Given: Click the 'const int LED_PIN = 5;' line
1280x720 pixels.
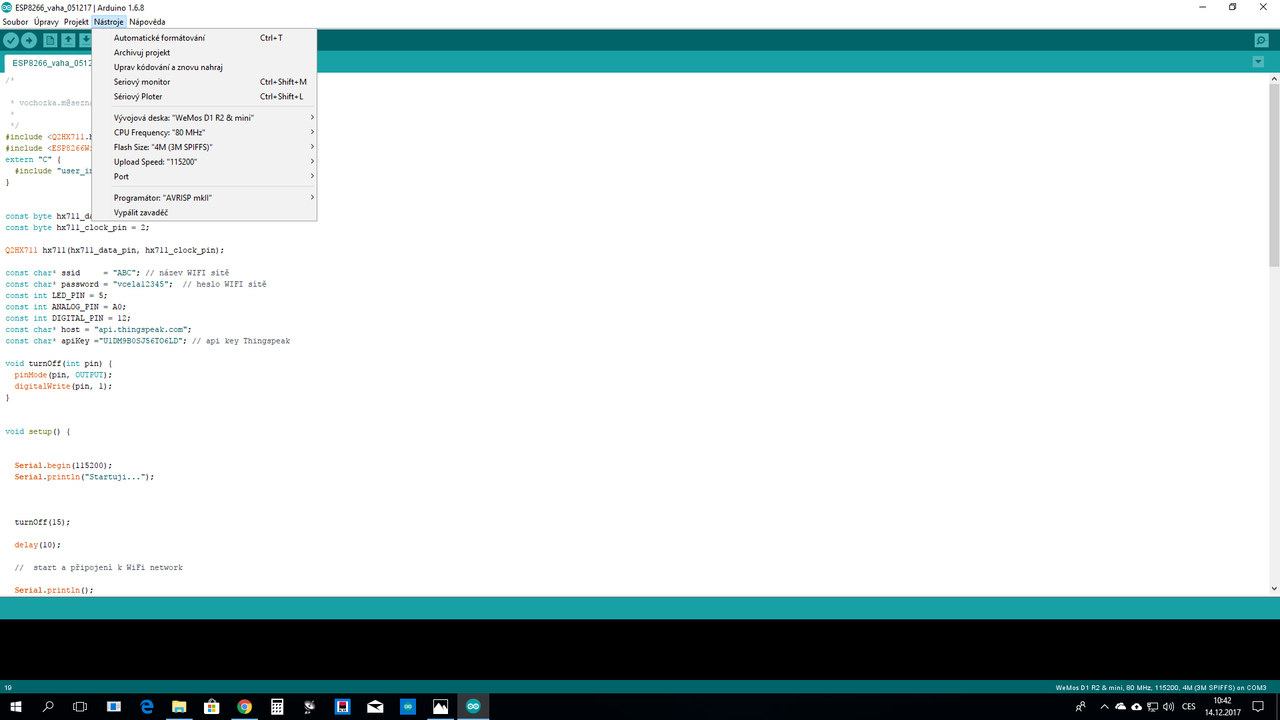Looking at the screenshot, I should coord(56,295).
